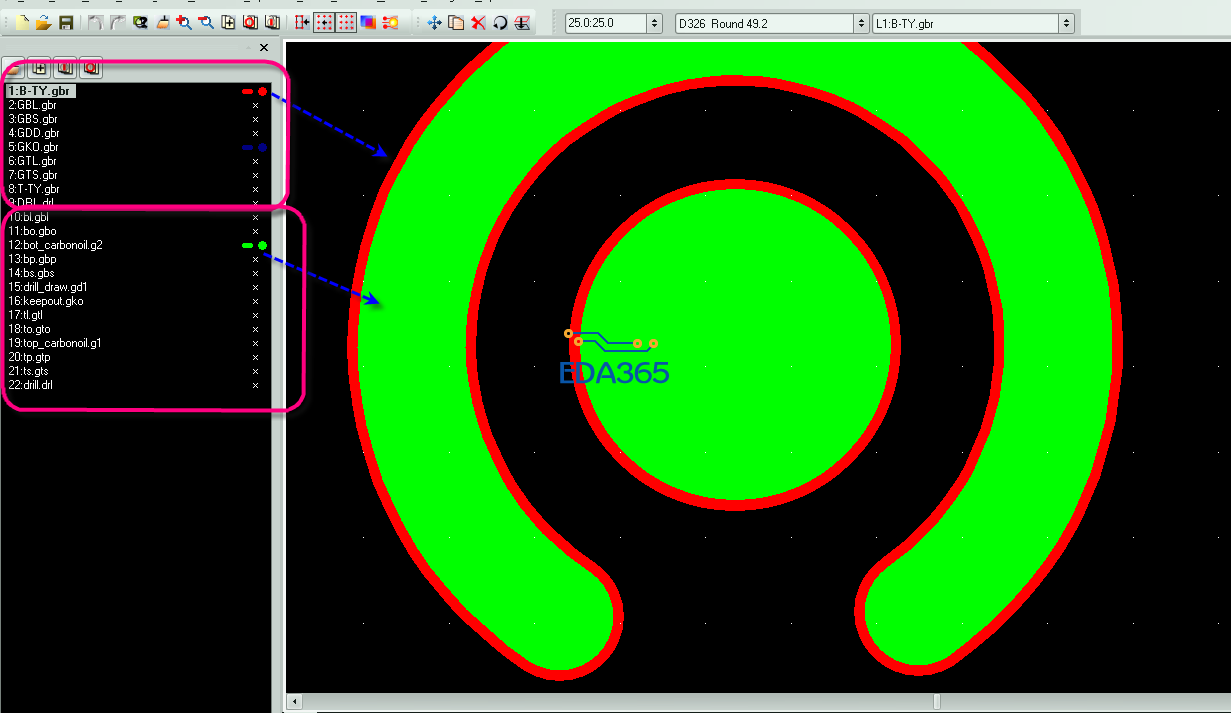Select layer 18:to.gto in the list
This screenshot has width=1231, height=713.
pyautogui.click(x=29, y=329)
